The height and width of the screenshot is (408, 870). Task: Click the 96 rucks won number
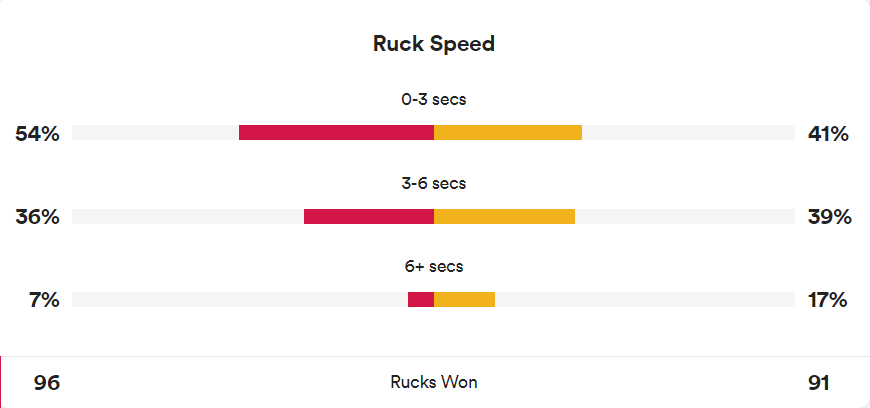point(47,383)
